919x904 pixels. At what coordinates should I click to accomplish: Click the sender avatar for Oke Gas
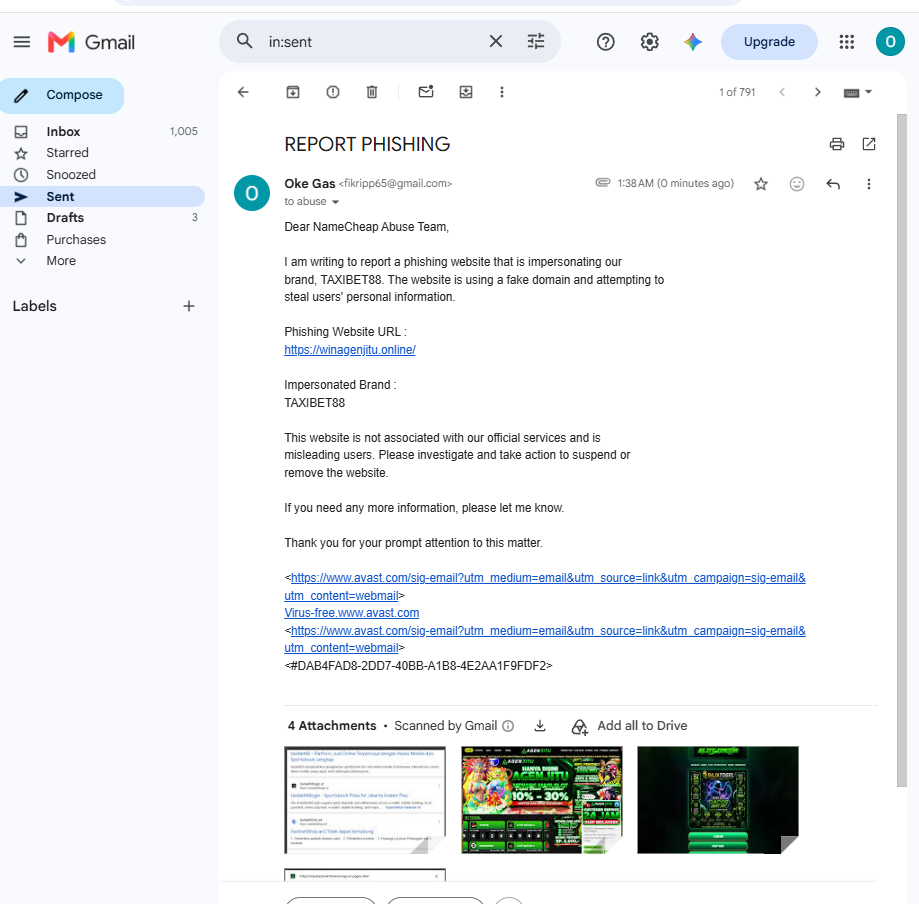tap(252, 193)
